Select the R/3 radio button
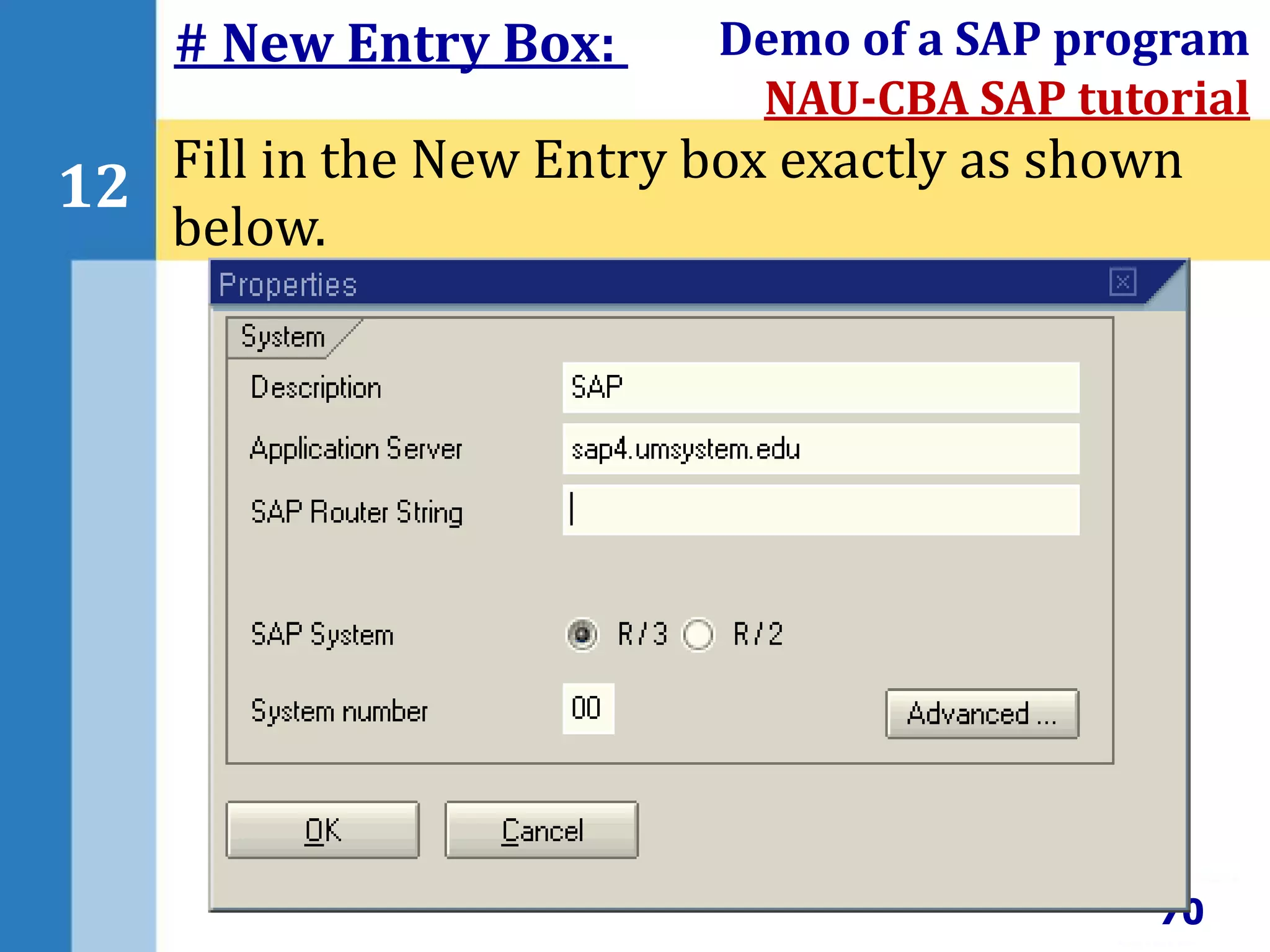1270x952 pixels. 582,635
